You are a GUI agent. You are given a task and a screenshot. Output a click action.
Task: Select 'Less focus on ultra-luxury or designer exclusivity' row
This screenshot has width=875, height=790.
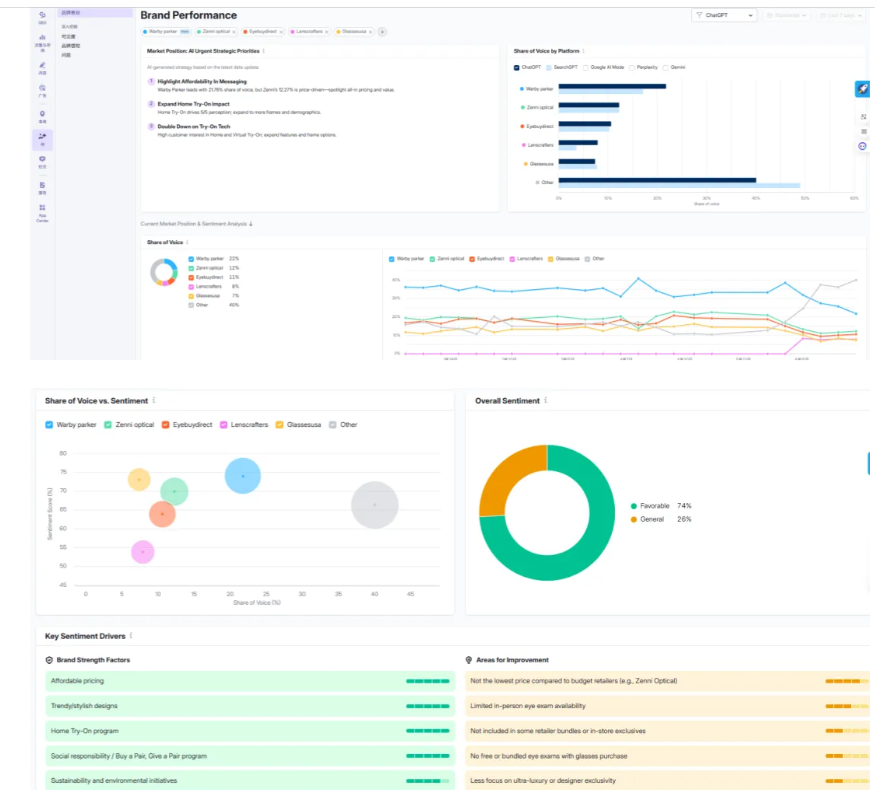(x=667, y=780)
